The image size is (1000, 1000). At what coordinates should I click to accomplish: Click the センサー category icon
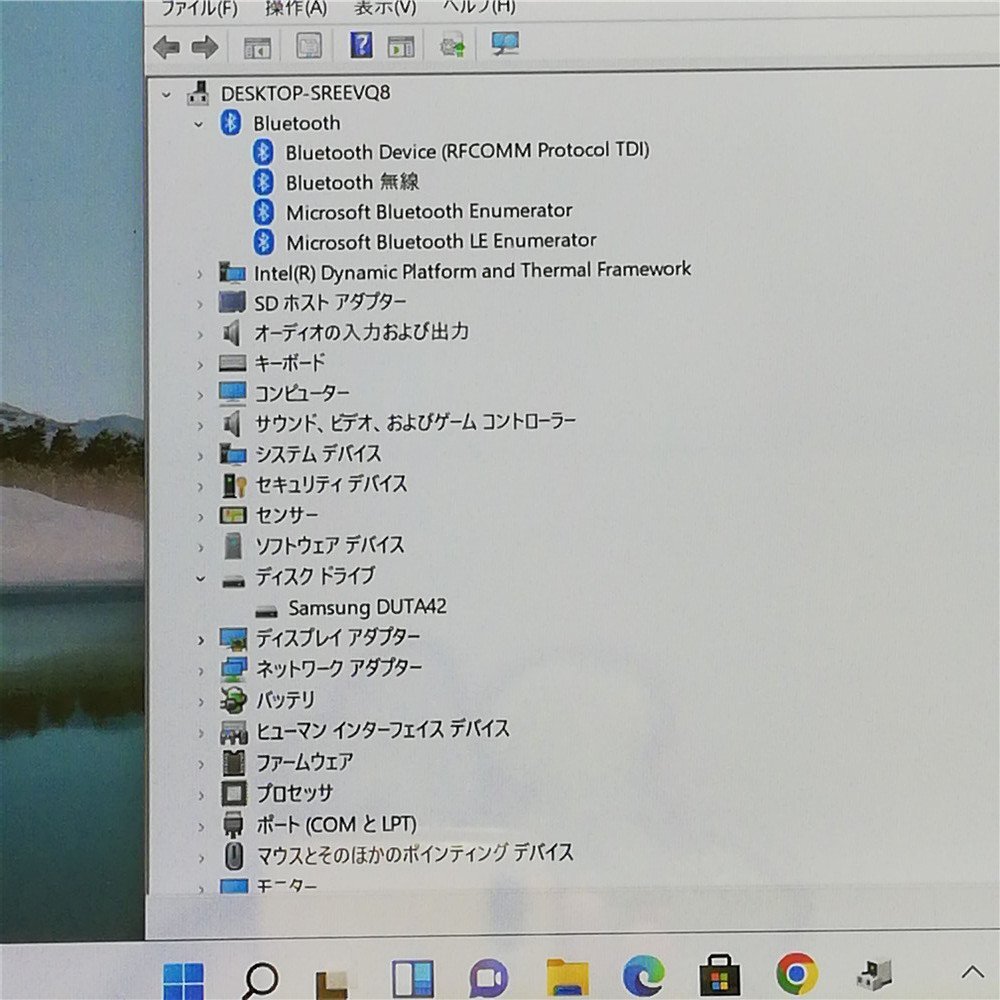[x=233, y=515]
